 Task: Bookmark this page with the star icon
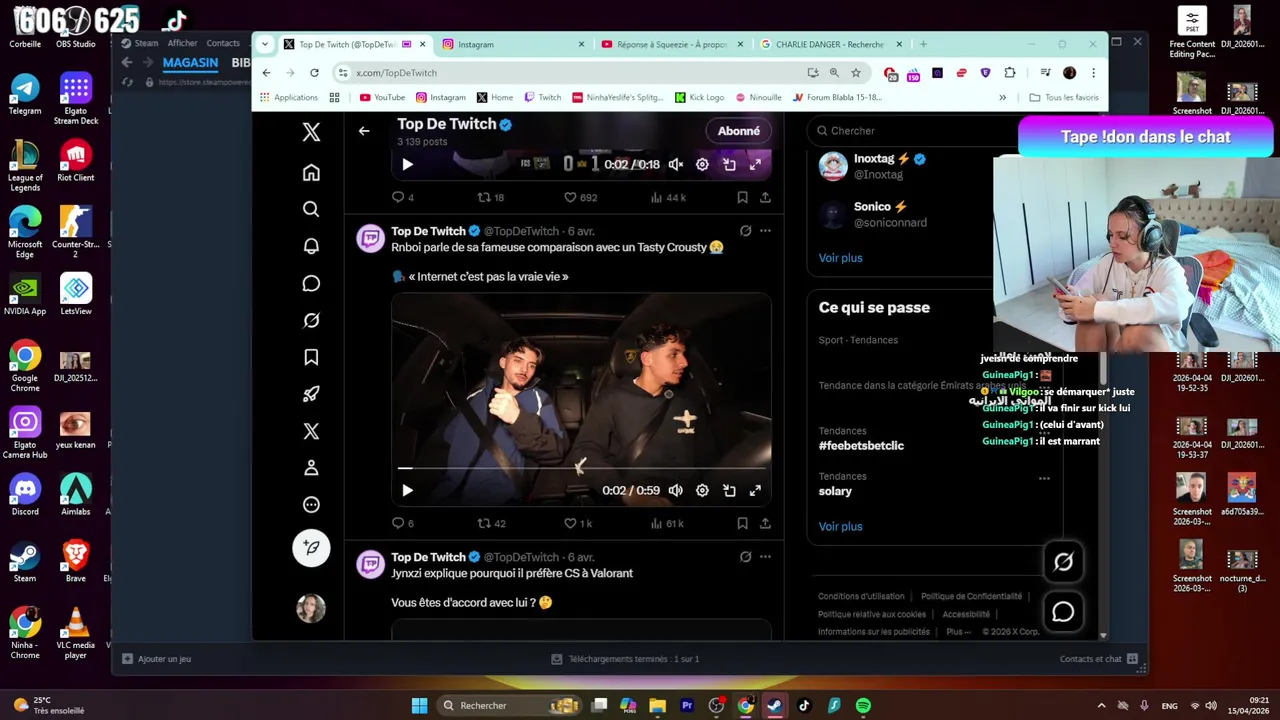856,73
